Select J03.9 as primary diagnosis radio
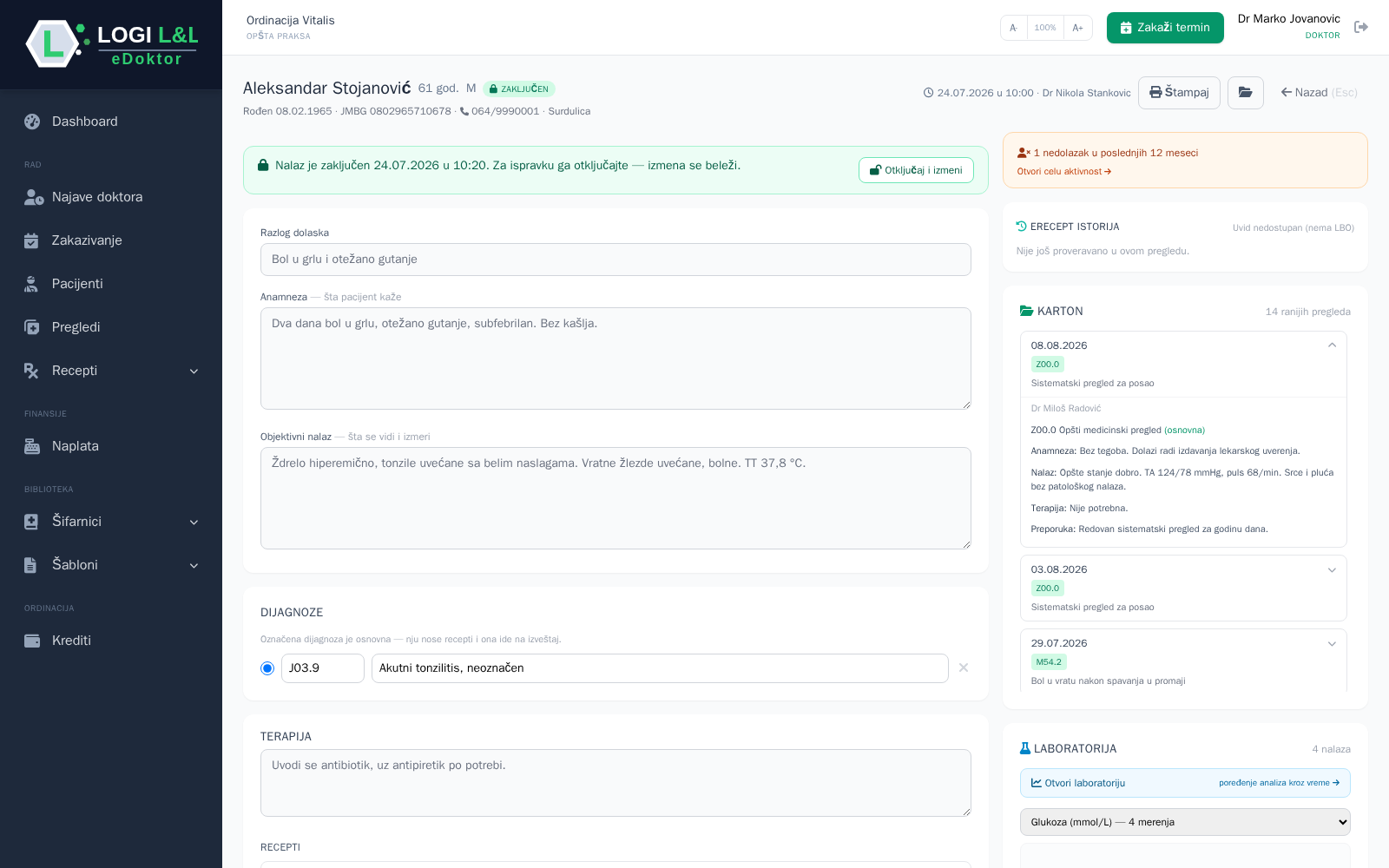The height and width of the screenshot is (868, 1389). [x=267, y=668]
